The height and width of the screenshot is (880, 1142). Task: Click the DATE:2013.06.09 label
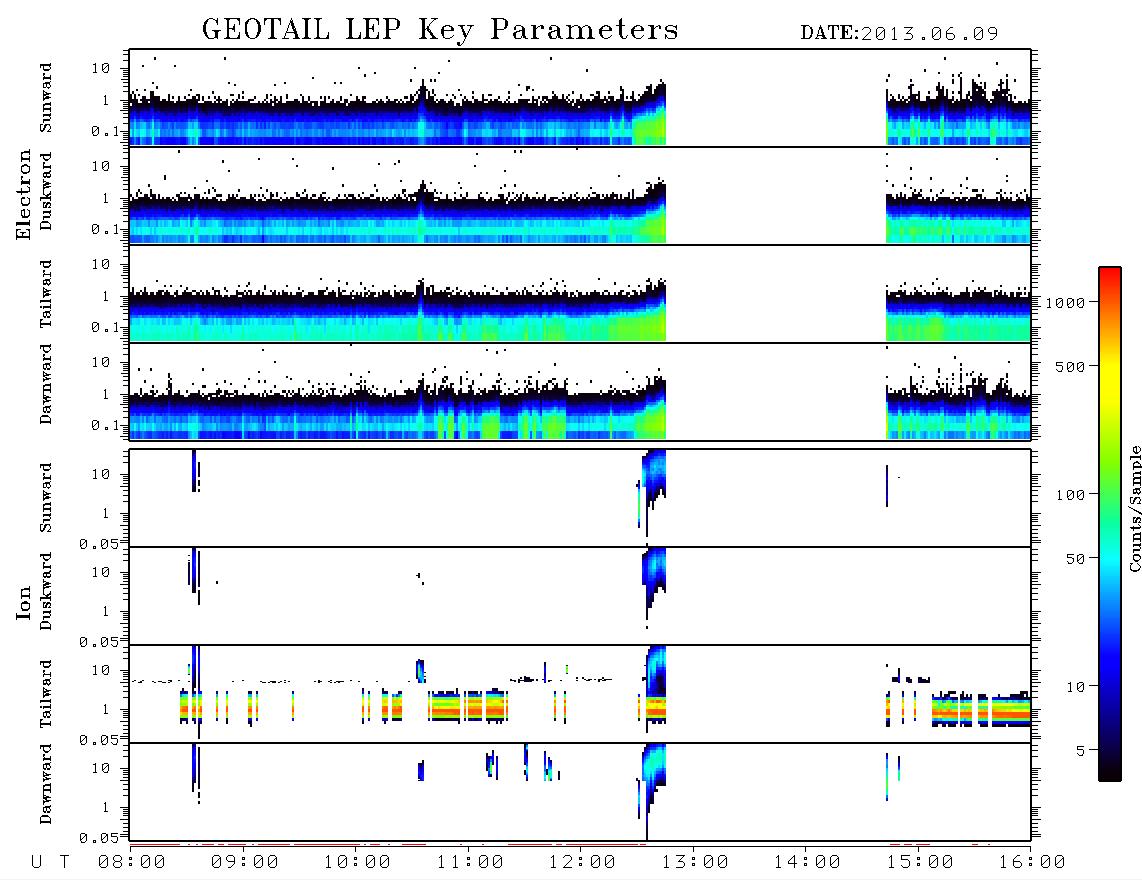(x=899, y=34)
